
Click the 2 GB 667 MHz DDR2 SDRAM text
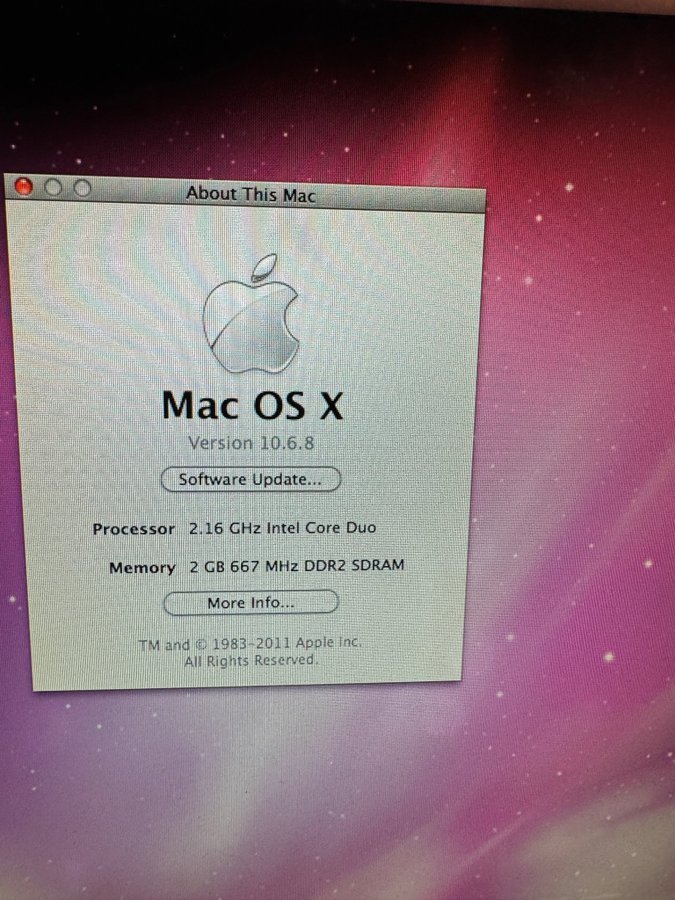coord(297,567)
